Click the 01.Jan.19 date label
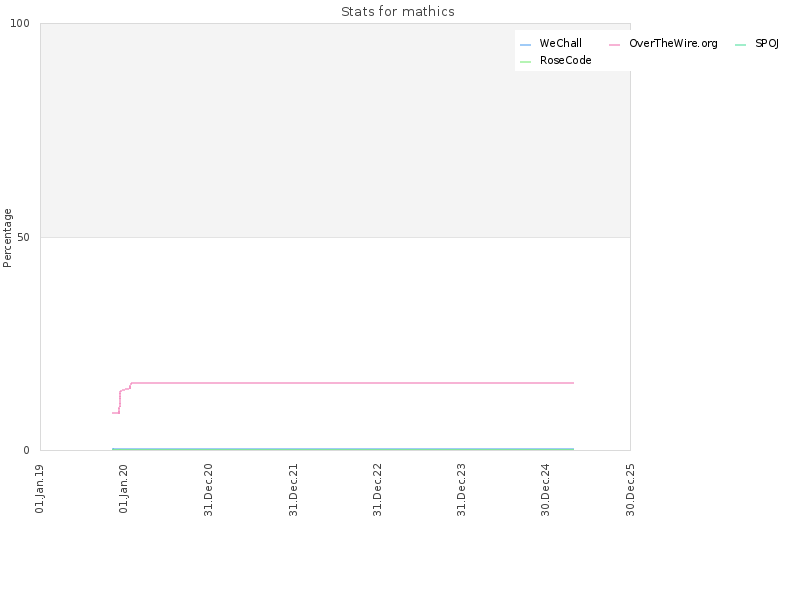 point(39,488)
